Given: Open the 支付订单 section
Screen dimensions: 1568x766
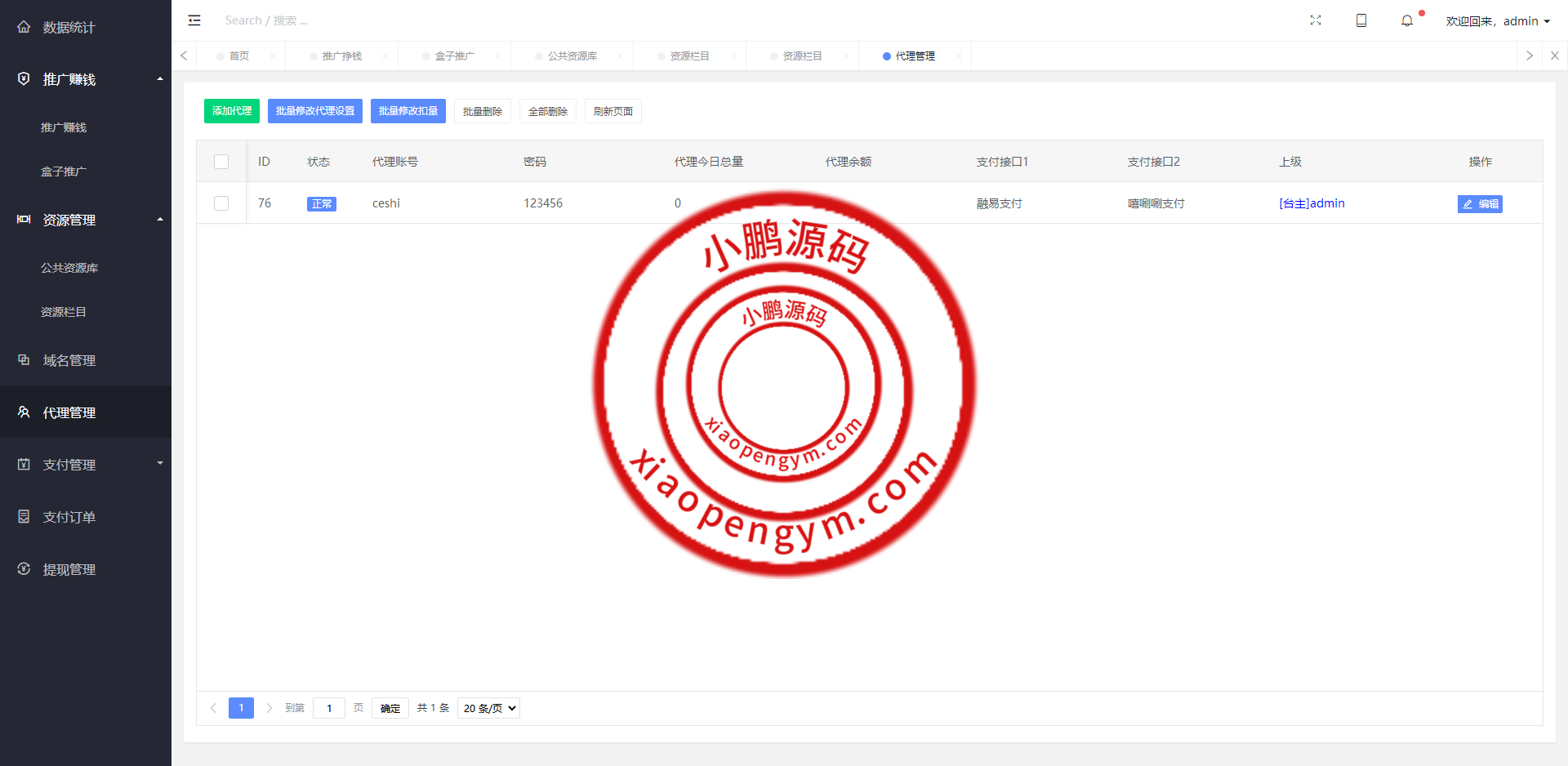Looking at the screenshot, I should (x=69, y=517).
